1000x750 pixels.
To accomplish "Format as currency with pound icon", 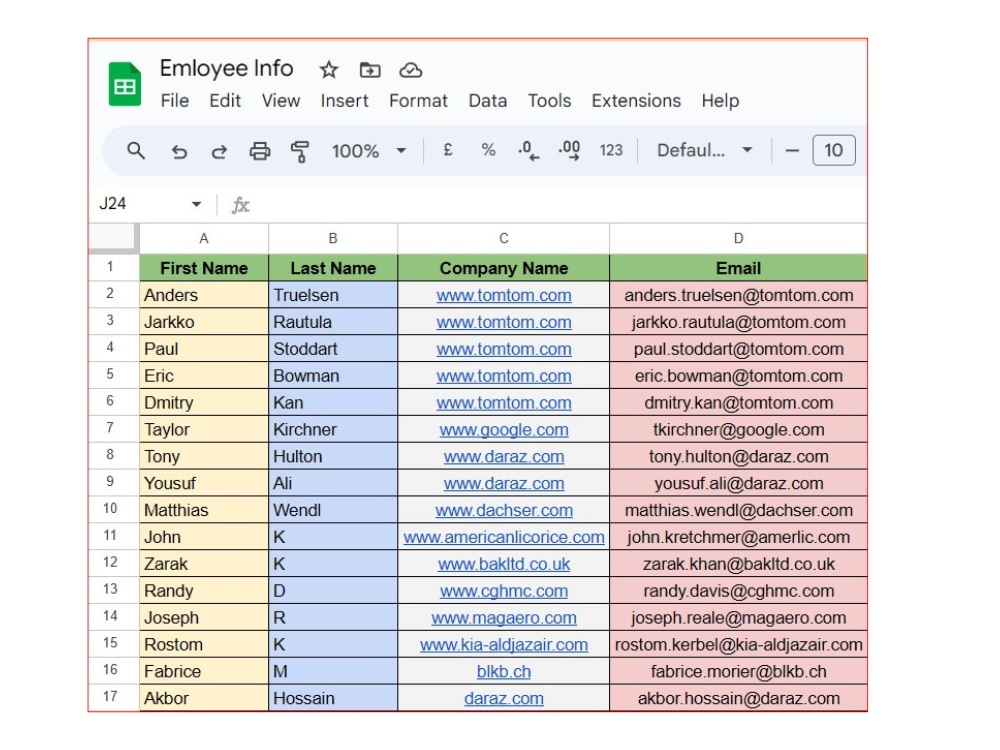I will coord(448,150).
